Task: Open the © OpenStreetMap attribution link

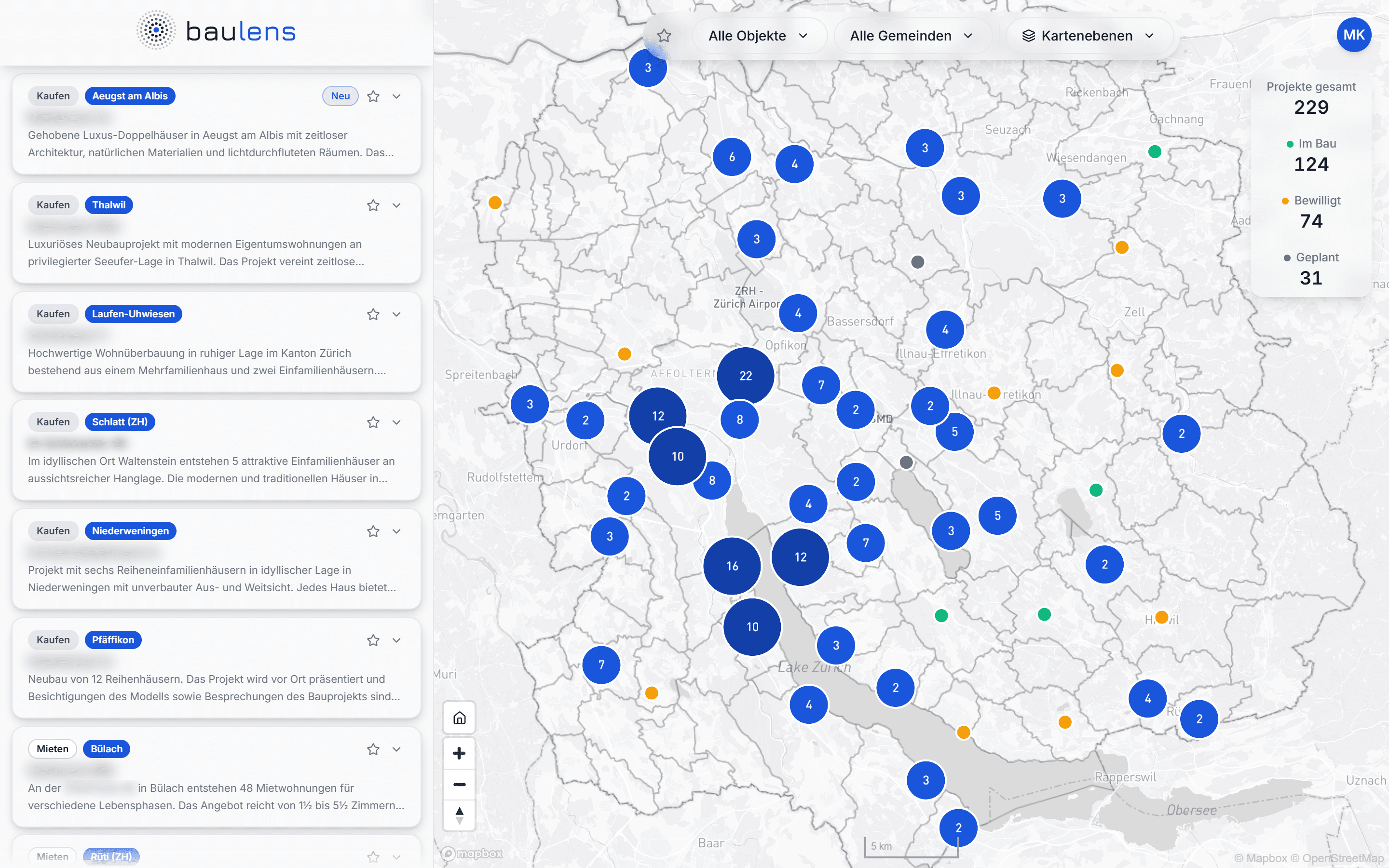Action: [1337, 858]
